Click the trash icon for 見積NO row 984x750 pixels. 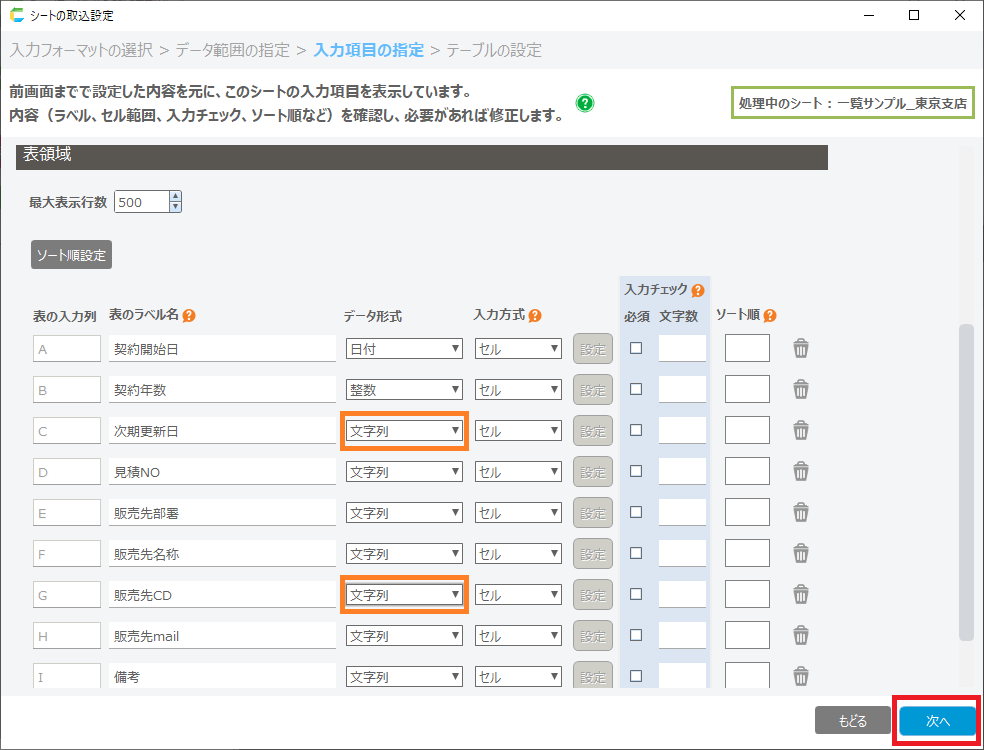tap(801, 471)
